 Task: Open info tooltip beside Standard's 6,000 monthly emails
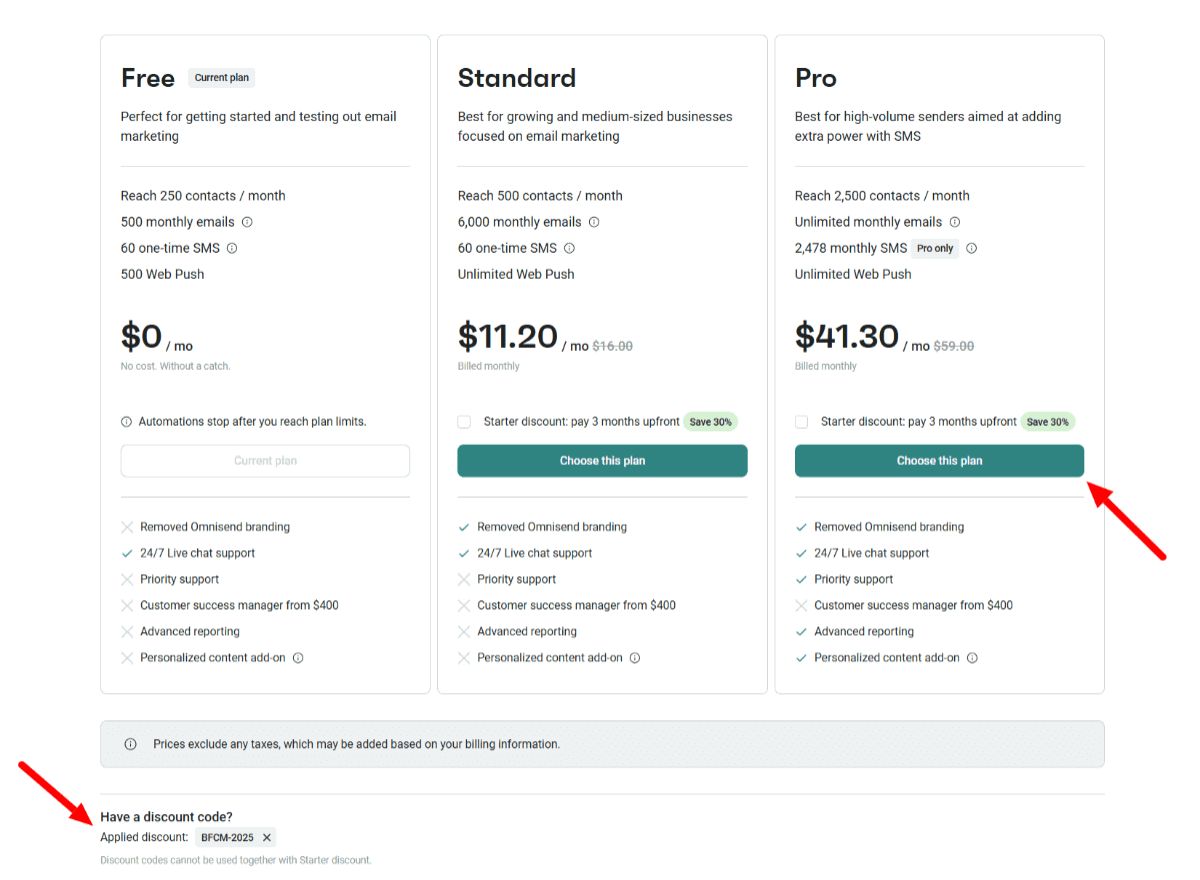click(x=593, y=221)
